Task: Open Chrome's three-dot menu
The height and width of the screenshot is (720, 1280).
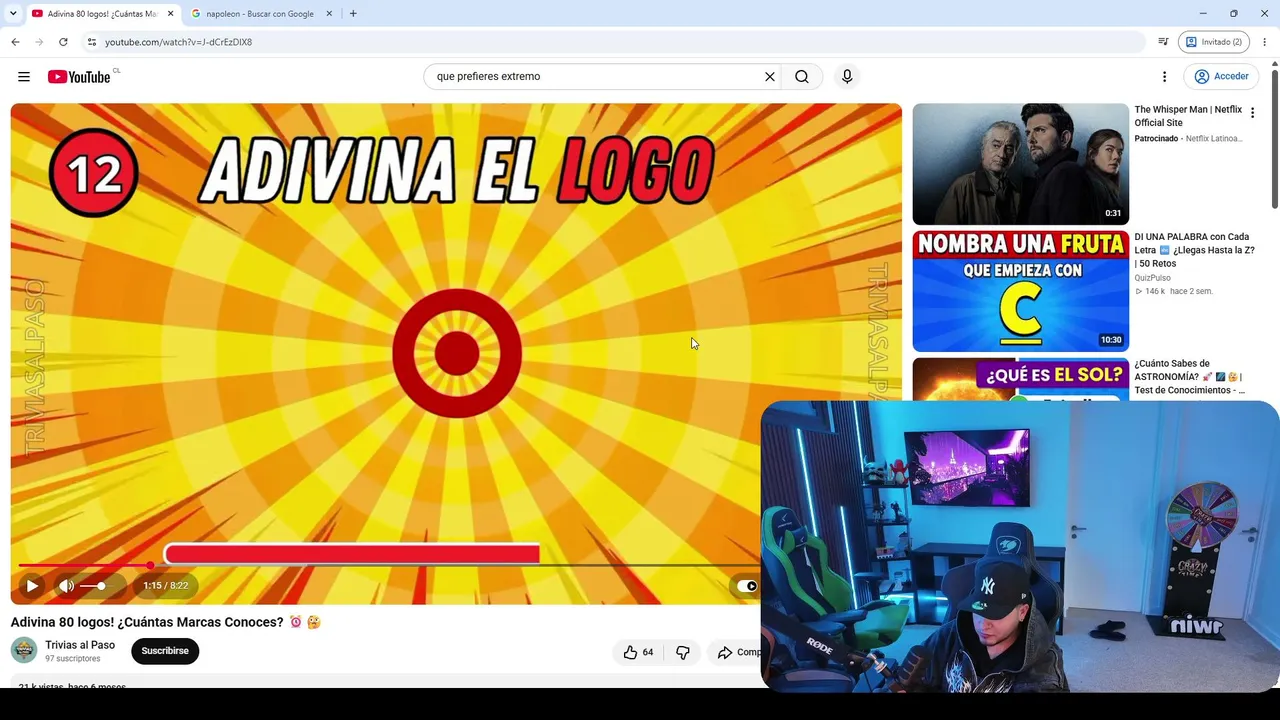Action: point(1265,42)
